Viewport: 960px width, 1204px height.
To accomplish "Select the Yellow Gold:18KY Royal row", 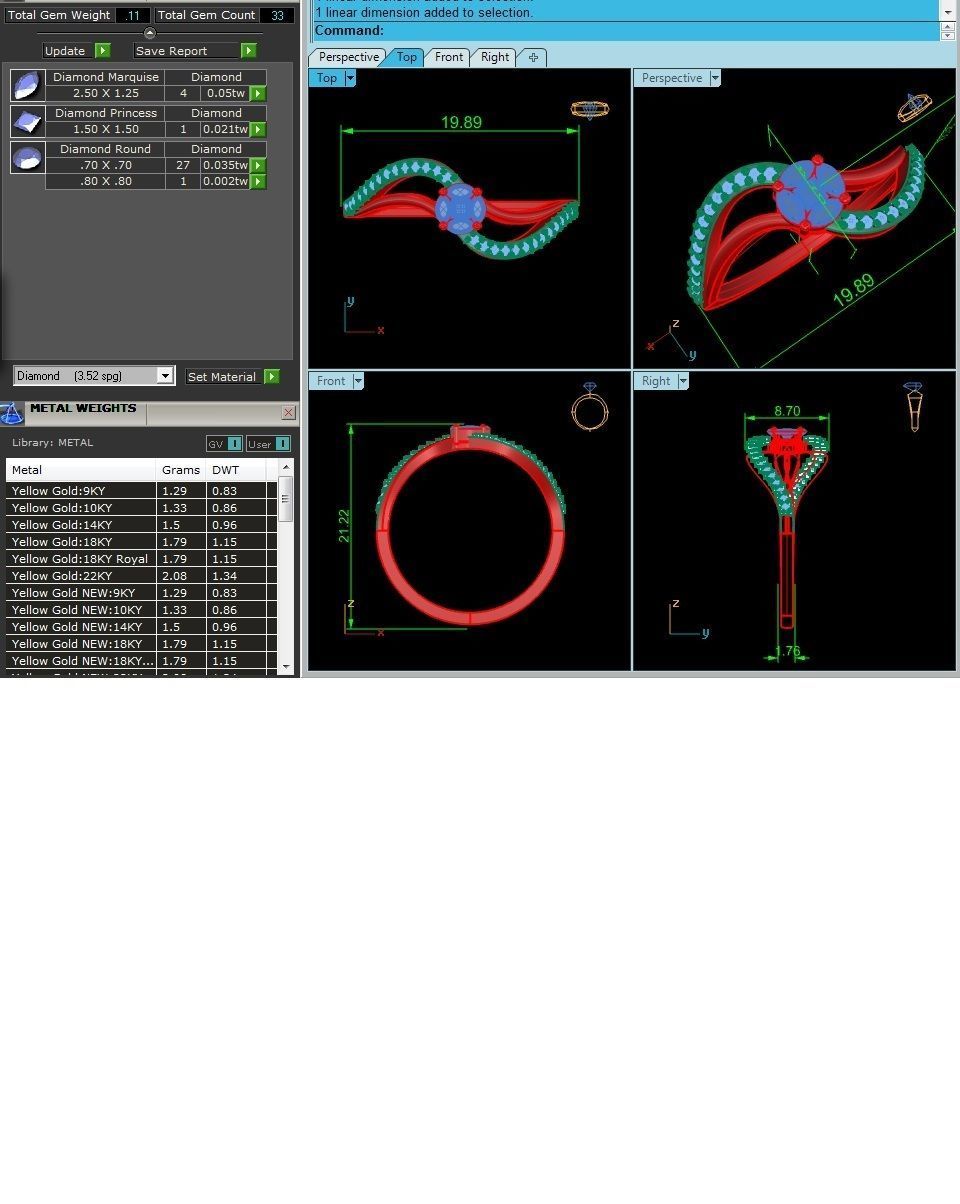I will click(x=141, y=559).
